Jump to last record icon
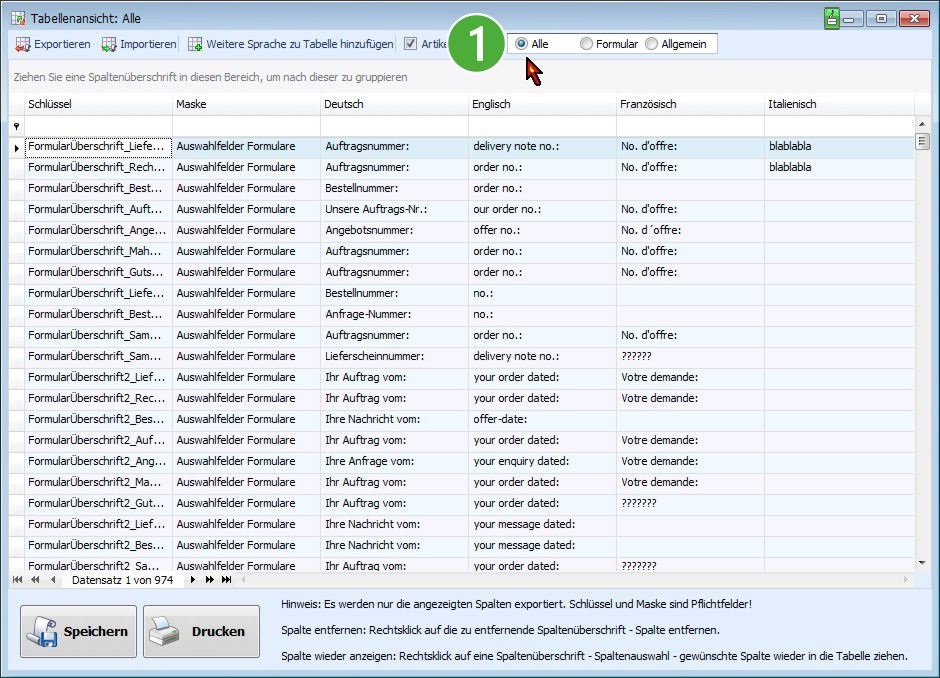 tap(226, 580)
